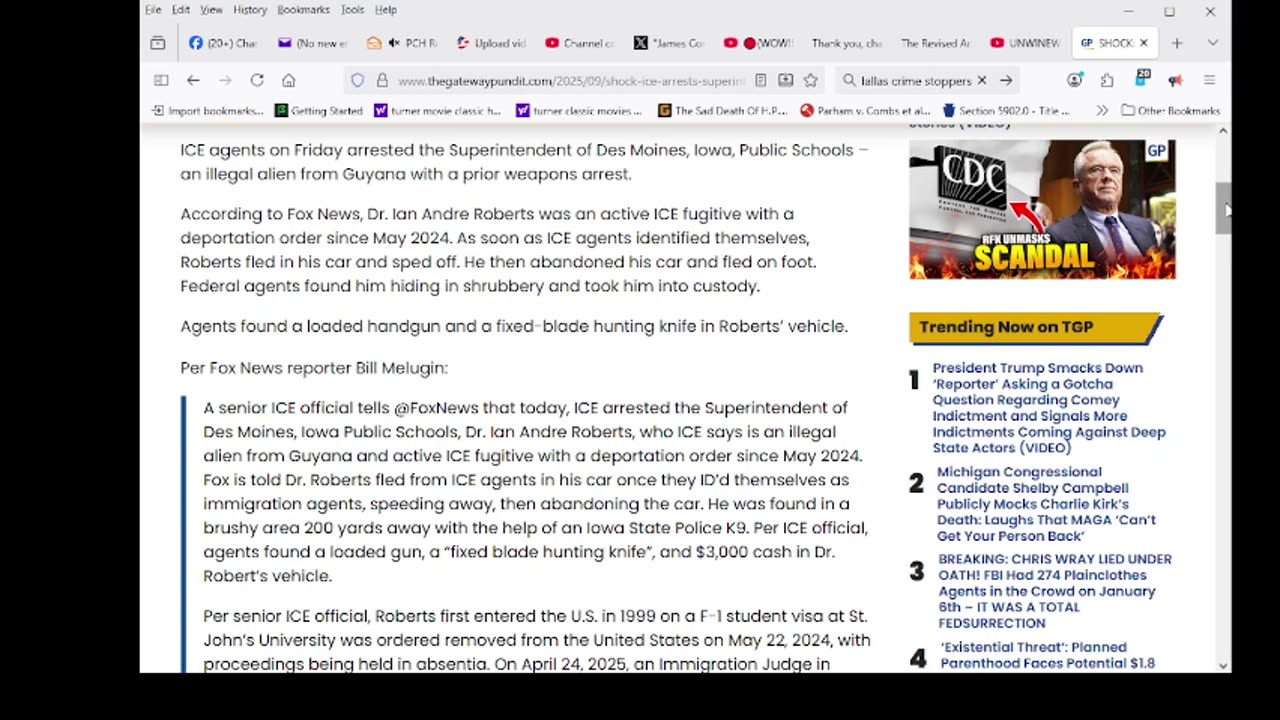Switch to the YouTube Channel tab
Screen dimensions: 1280x720
pyautogui.click(x=579, y=43)
